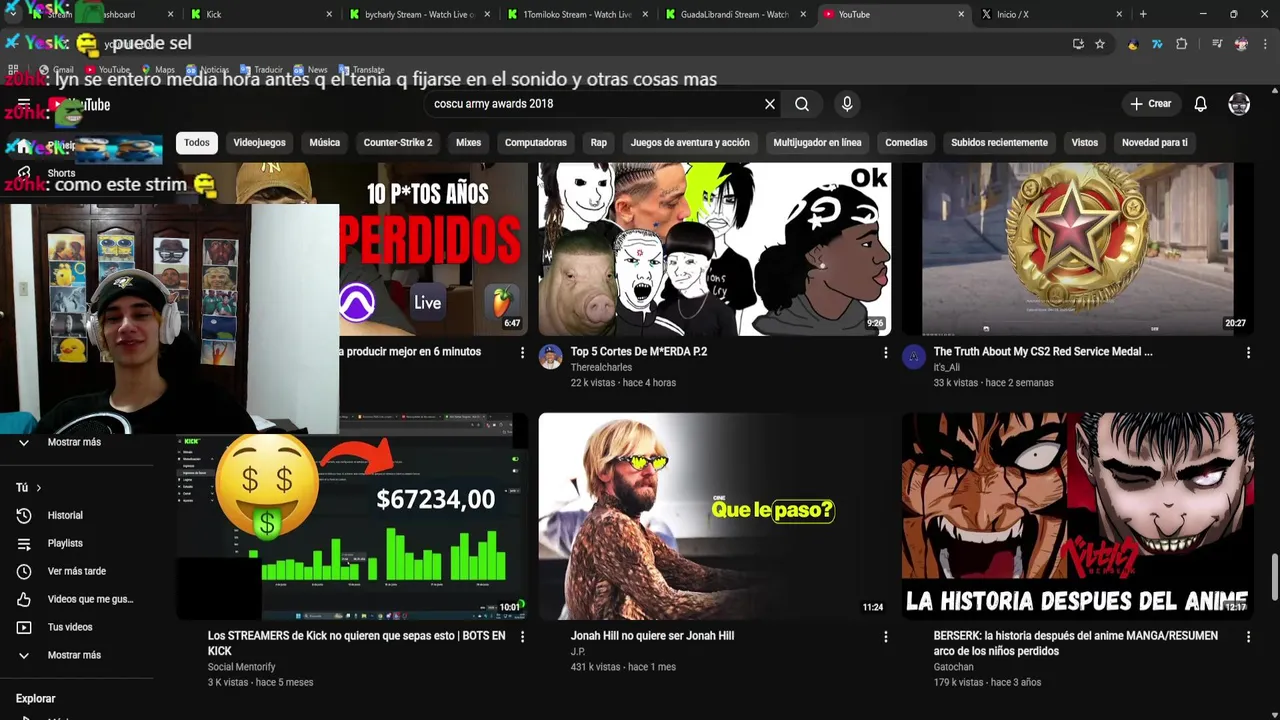Switch to 1Tomiloko Stream browser tab
The height and width of the screenshot is (720, 1280).
(577, 14)
